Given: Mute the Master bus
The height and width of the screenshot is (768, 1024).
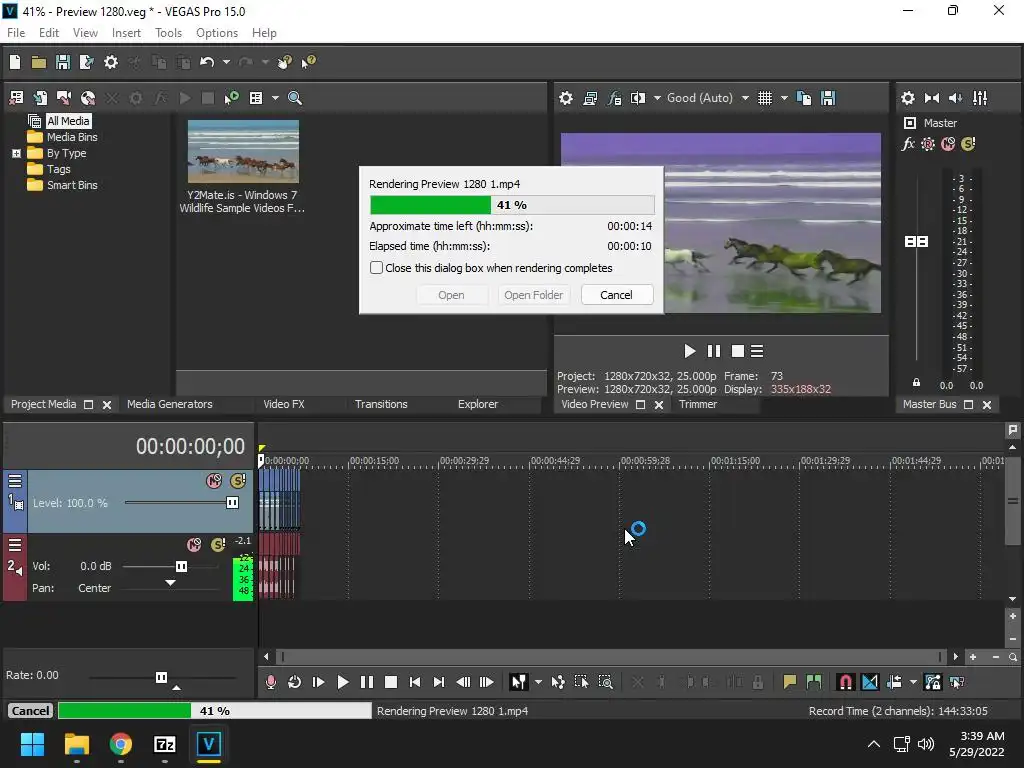Looking at the screenshot, I should 948,144.
